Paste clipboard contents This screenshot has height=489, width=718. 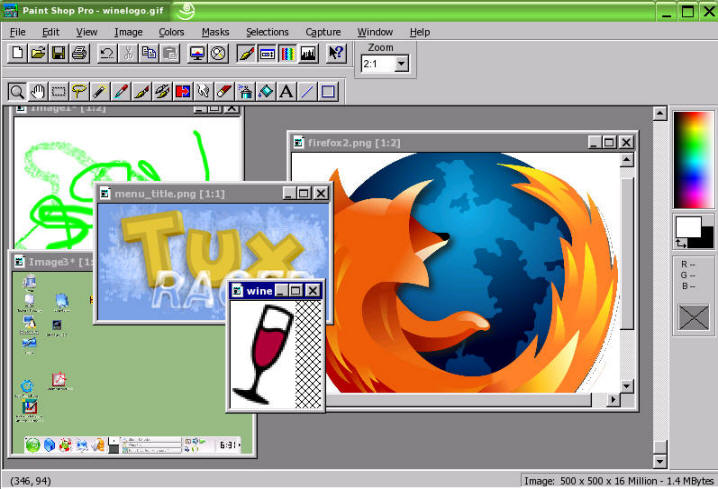tap(169, 53)
